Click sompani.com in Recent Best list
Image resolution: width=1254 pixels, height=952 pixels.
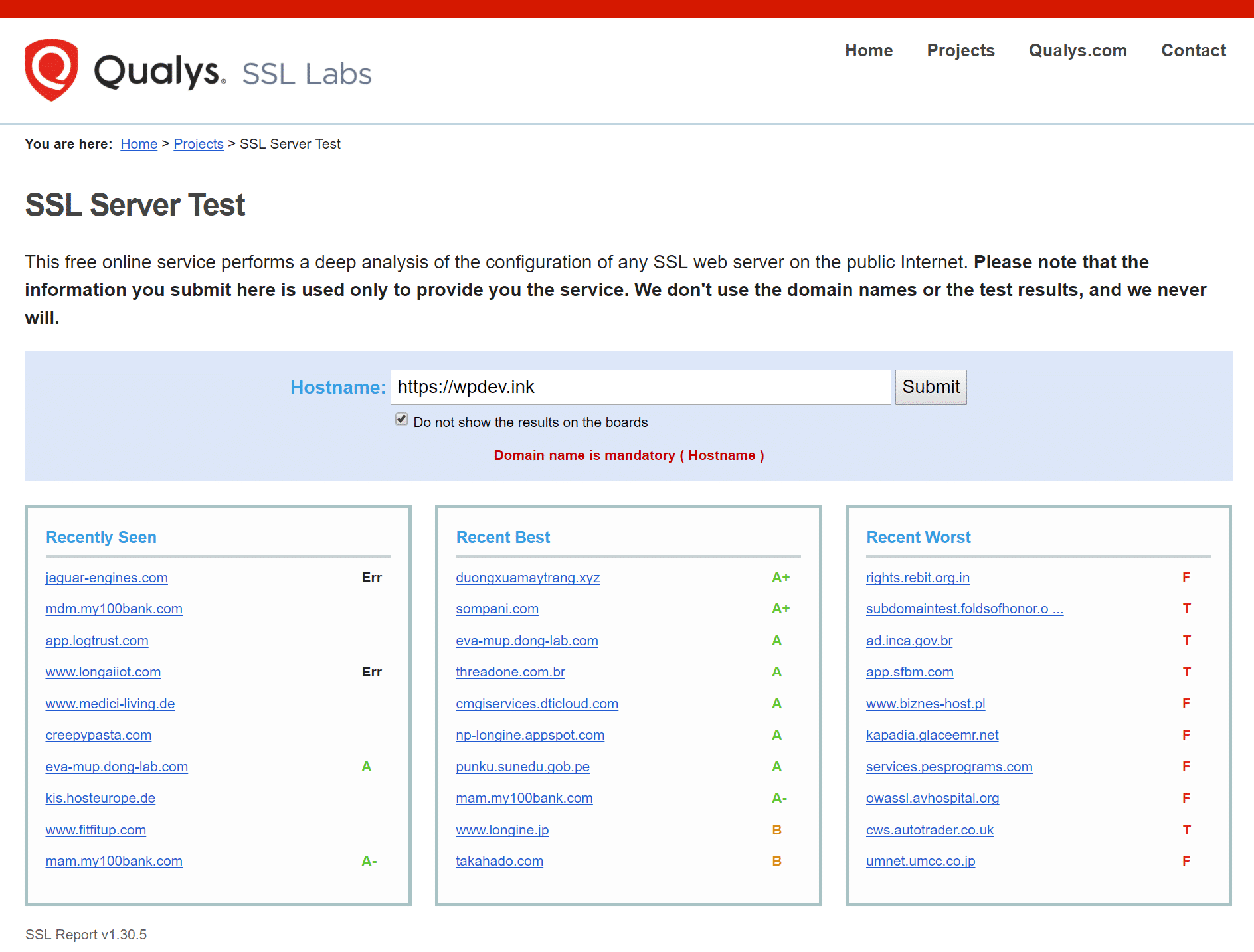click(x=497, y=609)
